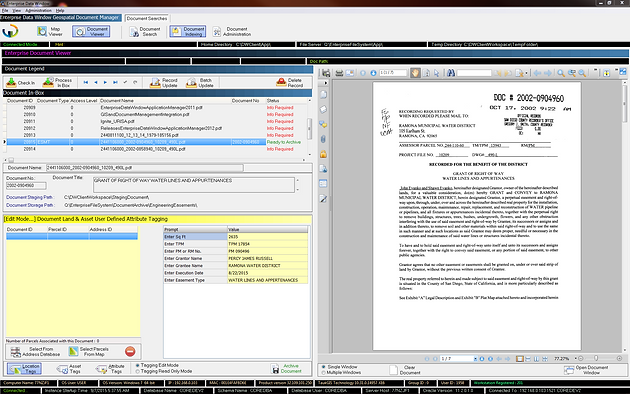This screenshot has height=394, width=630.
Task: Click the Enter Grantor Name value cell
Action: point(268,259)
